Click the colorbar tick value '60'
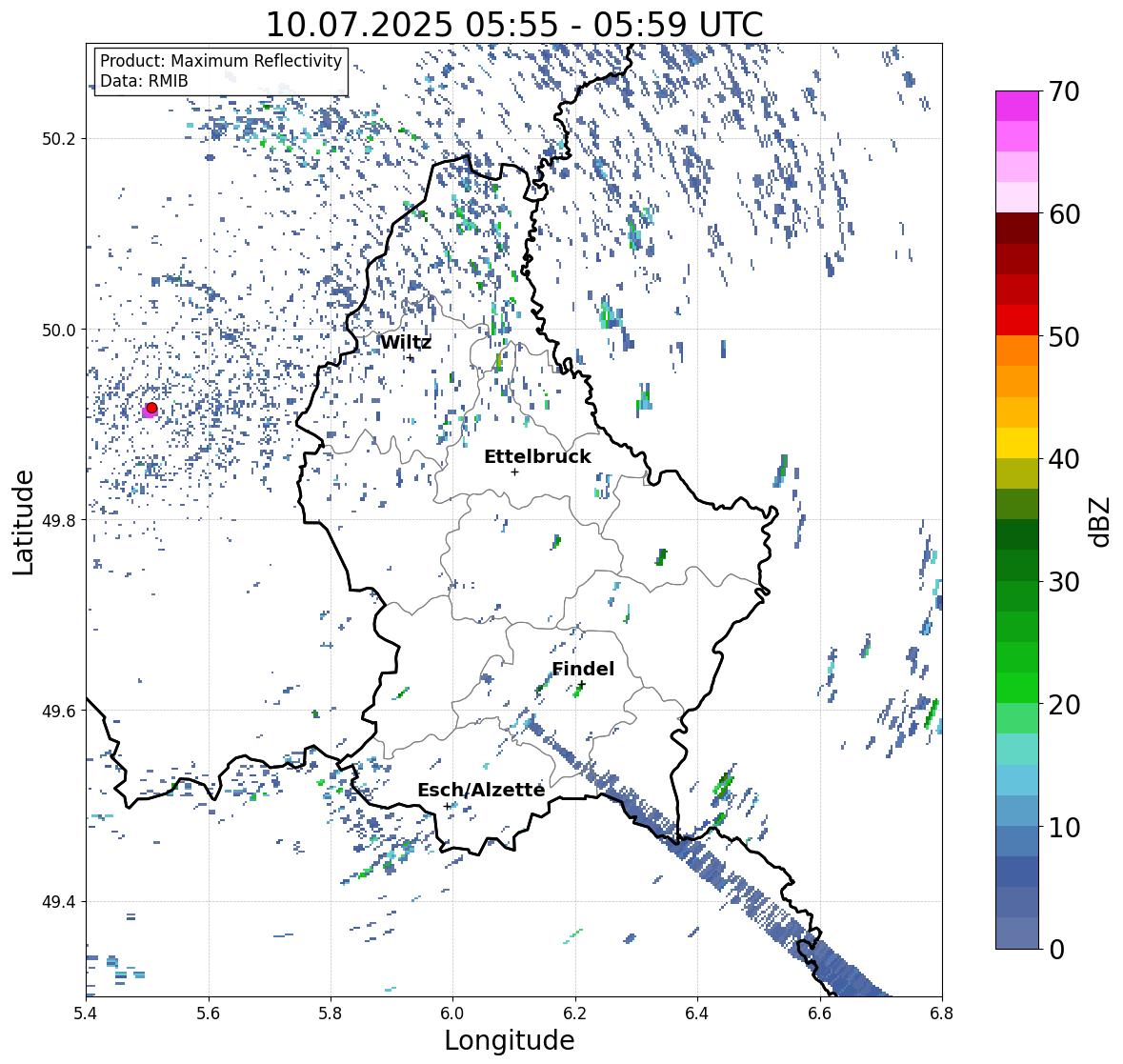The image size is (1123, 1064). 1064,214
